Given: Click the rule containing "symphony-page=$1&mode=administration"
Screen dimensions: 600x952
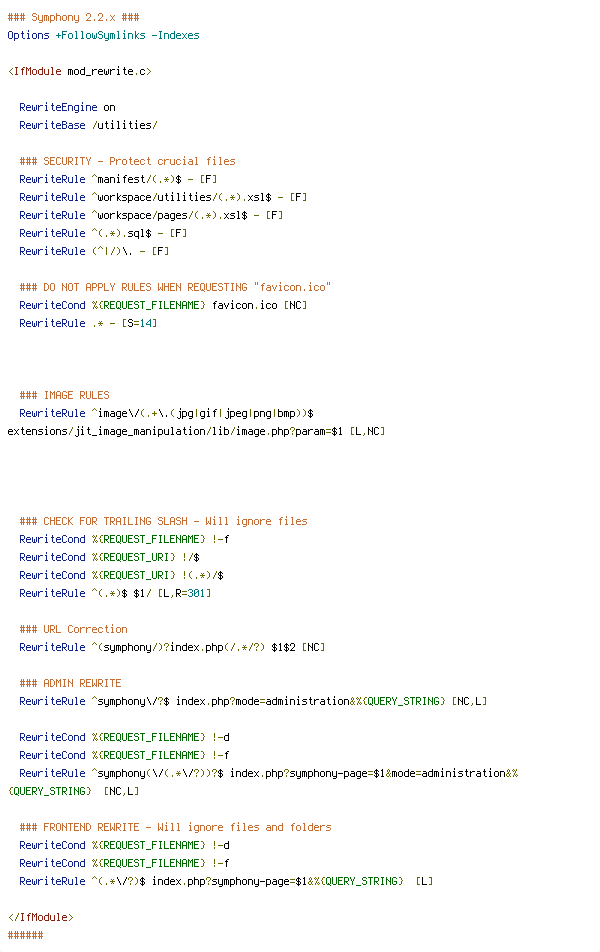Looking at the screenshot, I should (268, 773).
